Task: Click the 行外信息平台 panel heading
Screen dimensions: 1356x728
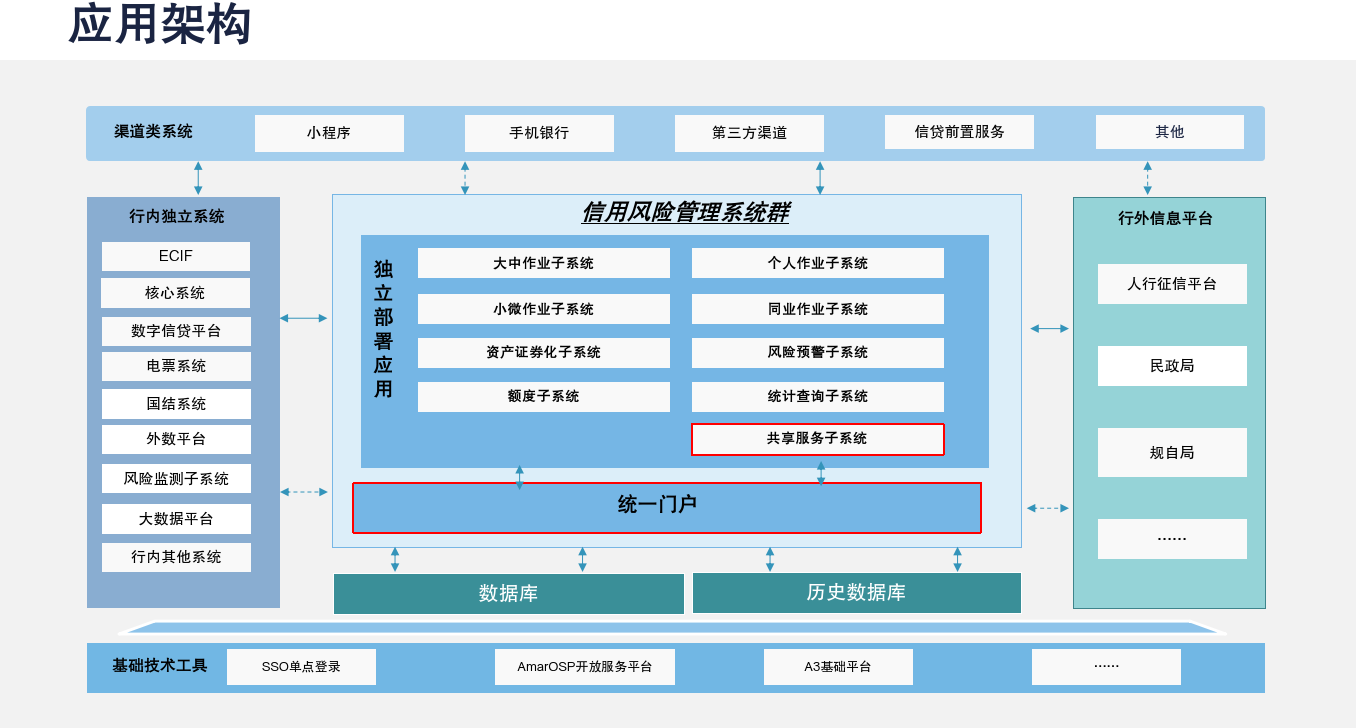Action: coord(1166,218)
